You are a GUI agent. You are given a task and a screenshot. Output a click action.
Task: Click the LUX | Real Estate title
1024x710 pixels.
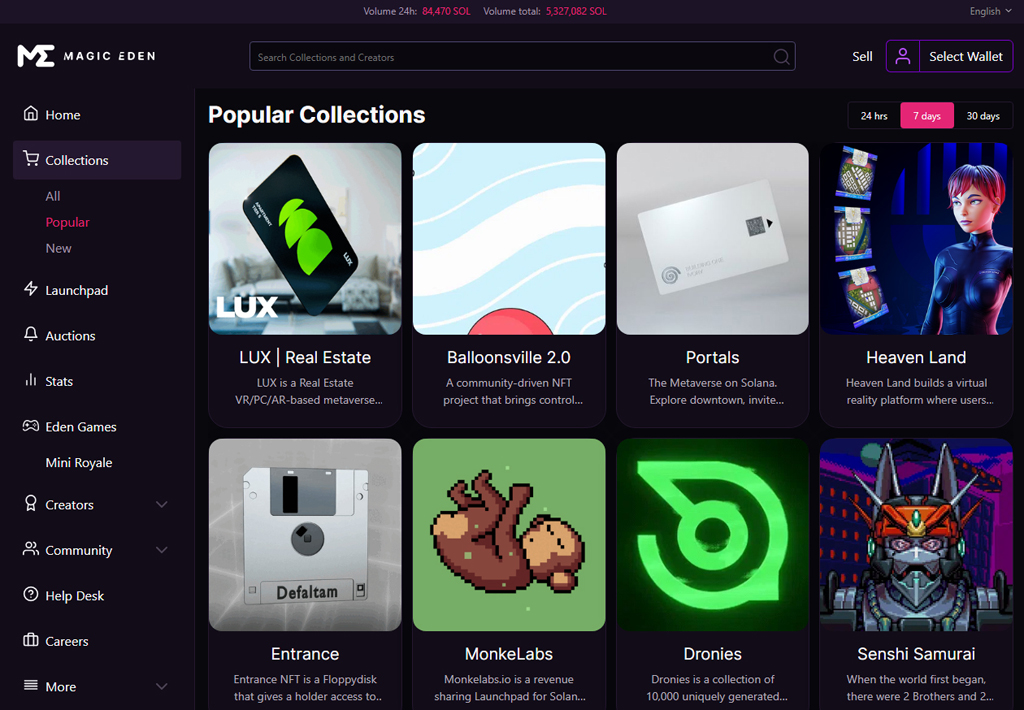pyautogui.click(x=305, y=357)
